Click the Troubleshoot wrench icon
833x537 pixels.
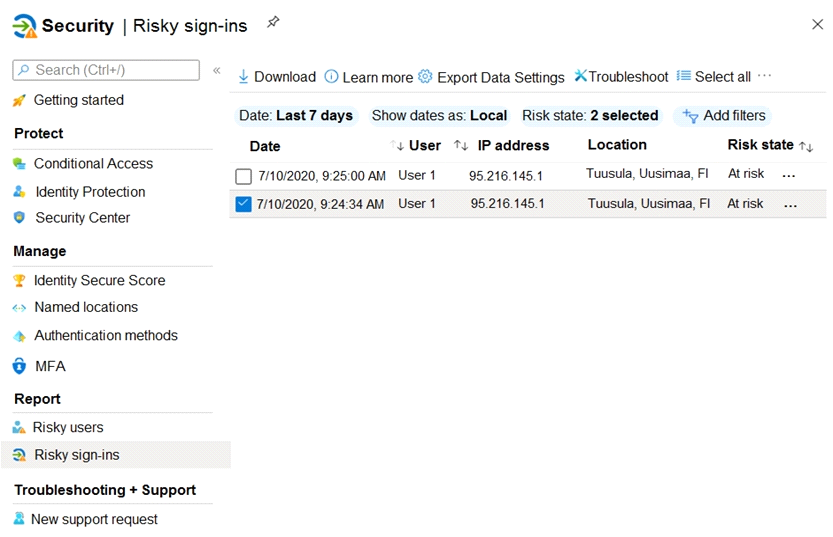click(581, 76)
